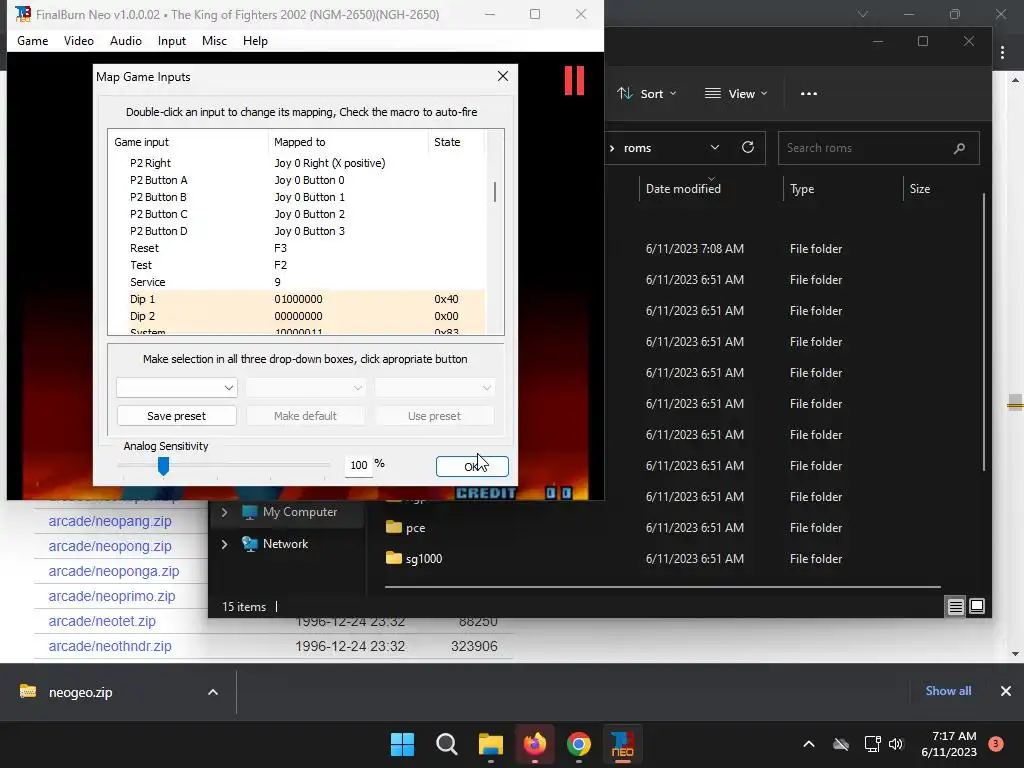Click the input list scrollbar thumb
Viewport: 1024px width, 768px height.
point(494,192)
